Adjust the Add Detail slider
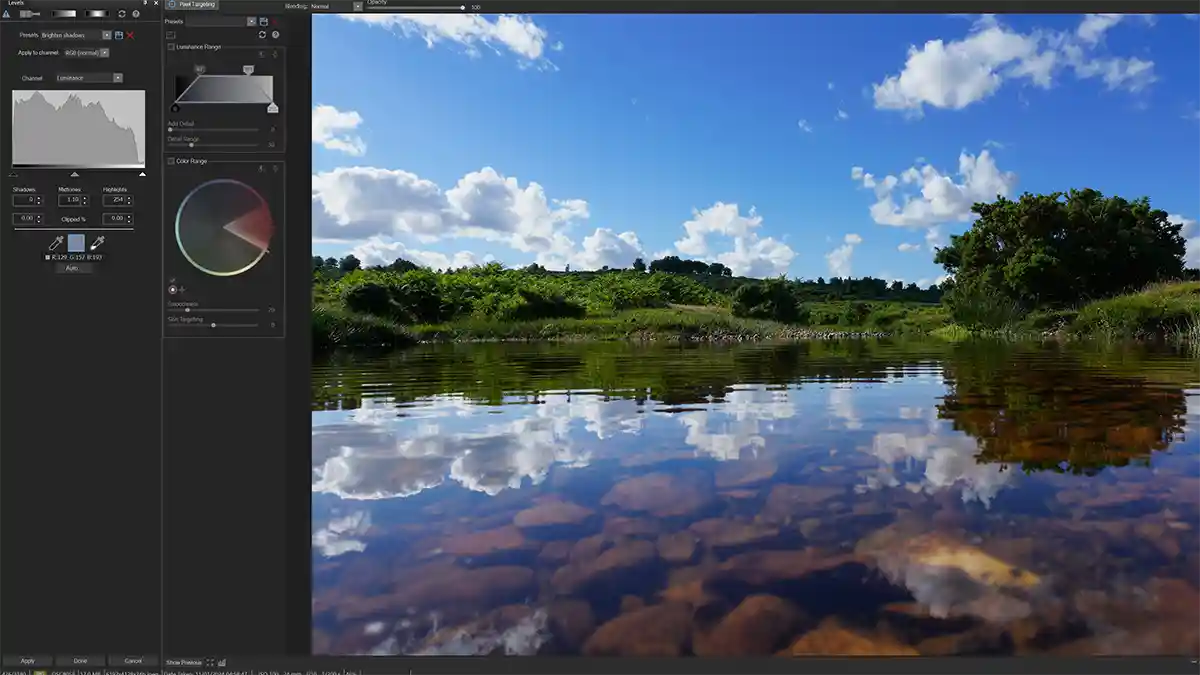Viewport: 1200px width, 675px height. click(214, 130)
